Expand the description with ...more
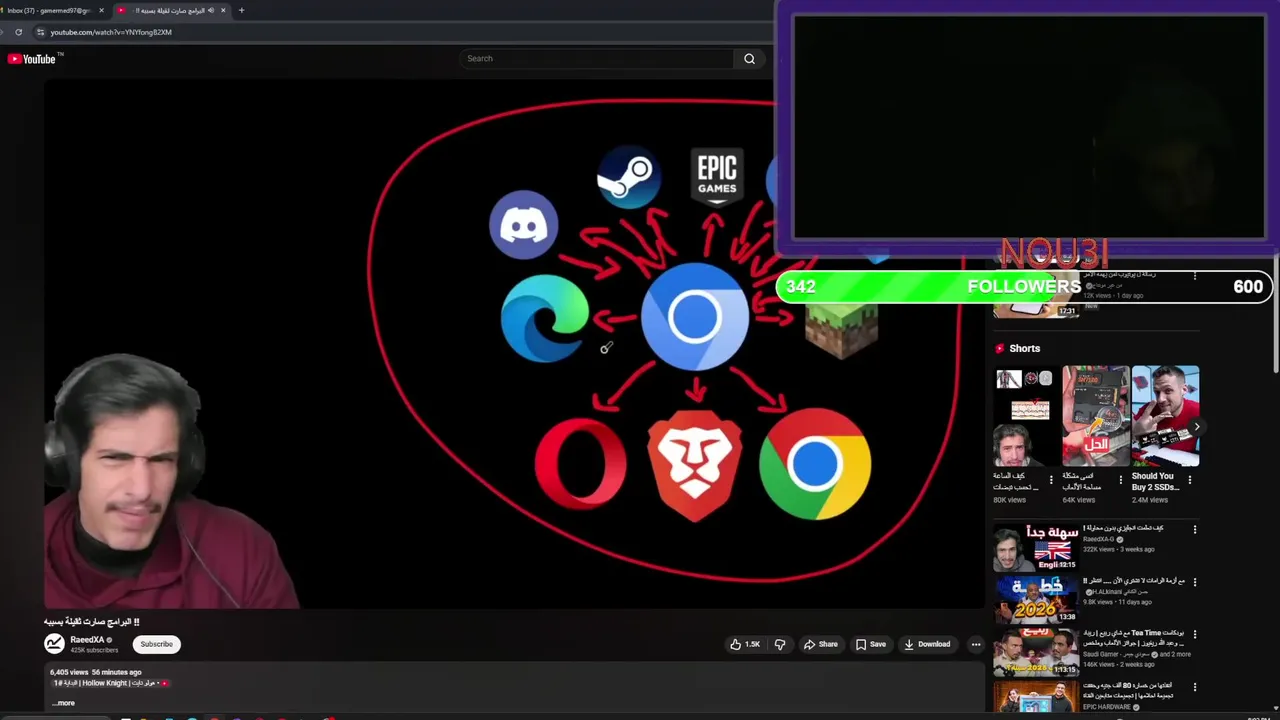This screenshot has height=720, width=1280. 63,703
